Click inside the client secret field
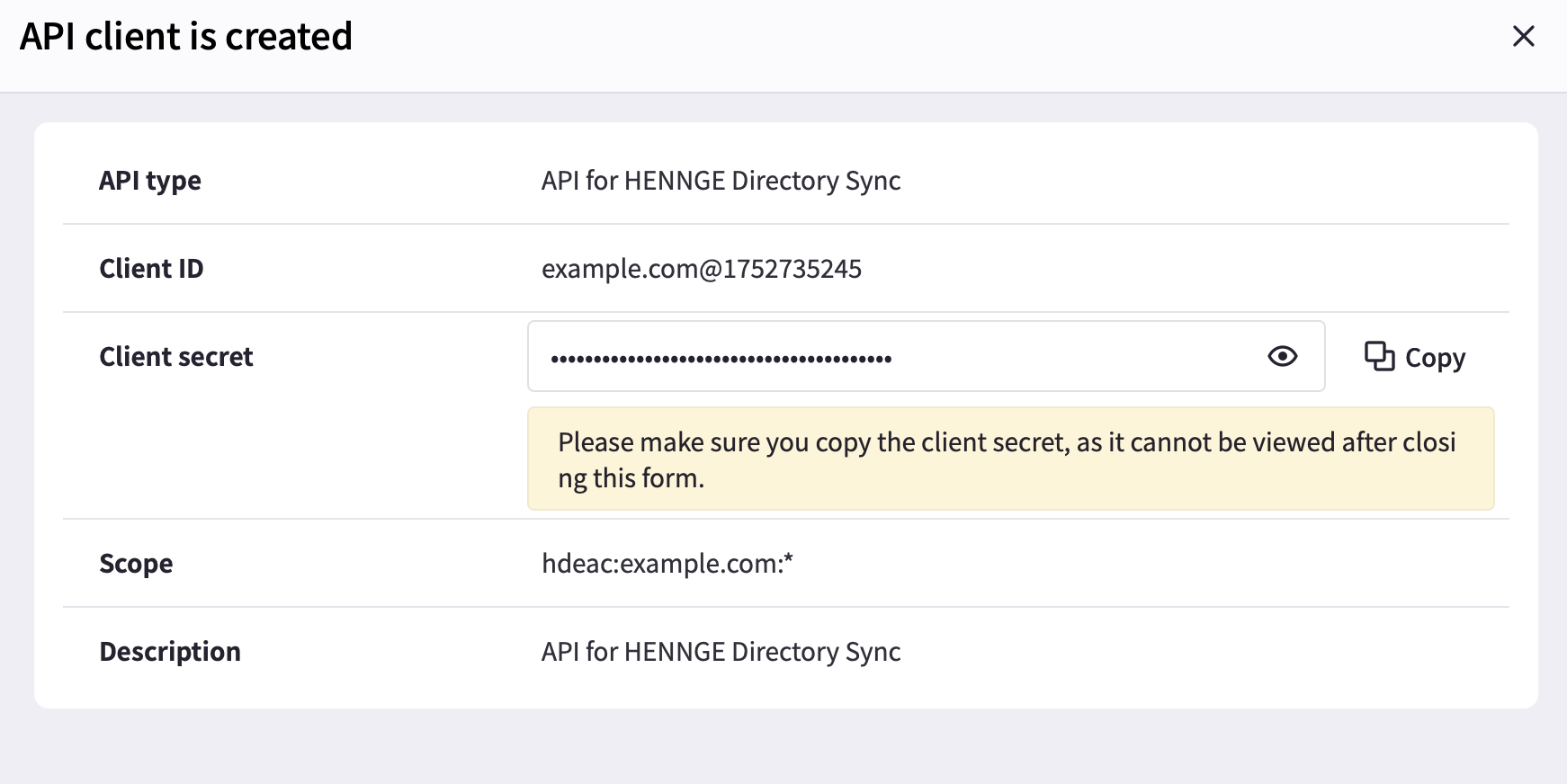Screen dimensions: 1567x784 pos(926,356)
